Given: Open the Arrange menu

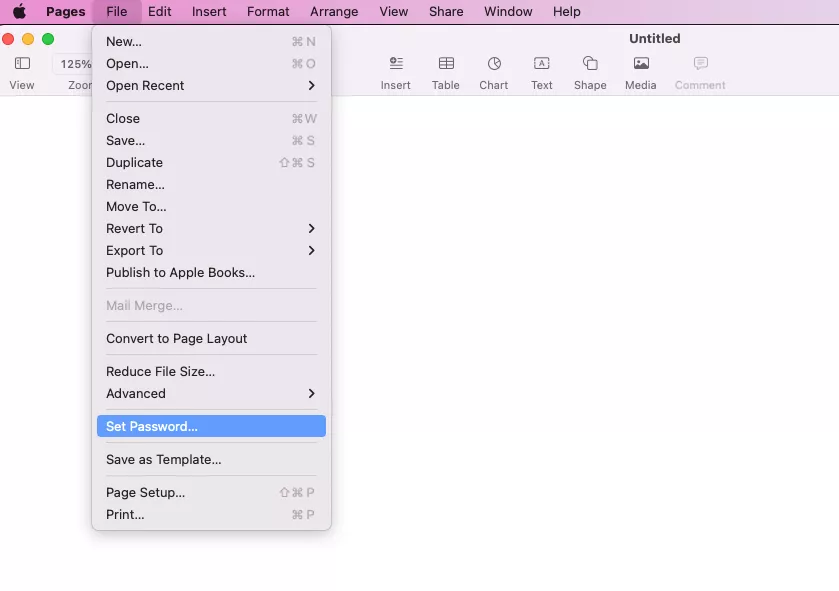Looking at the screenshot, I should (334, 11).
